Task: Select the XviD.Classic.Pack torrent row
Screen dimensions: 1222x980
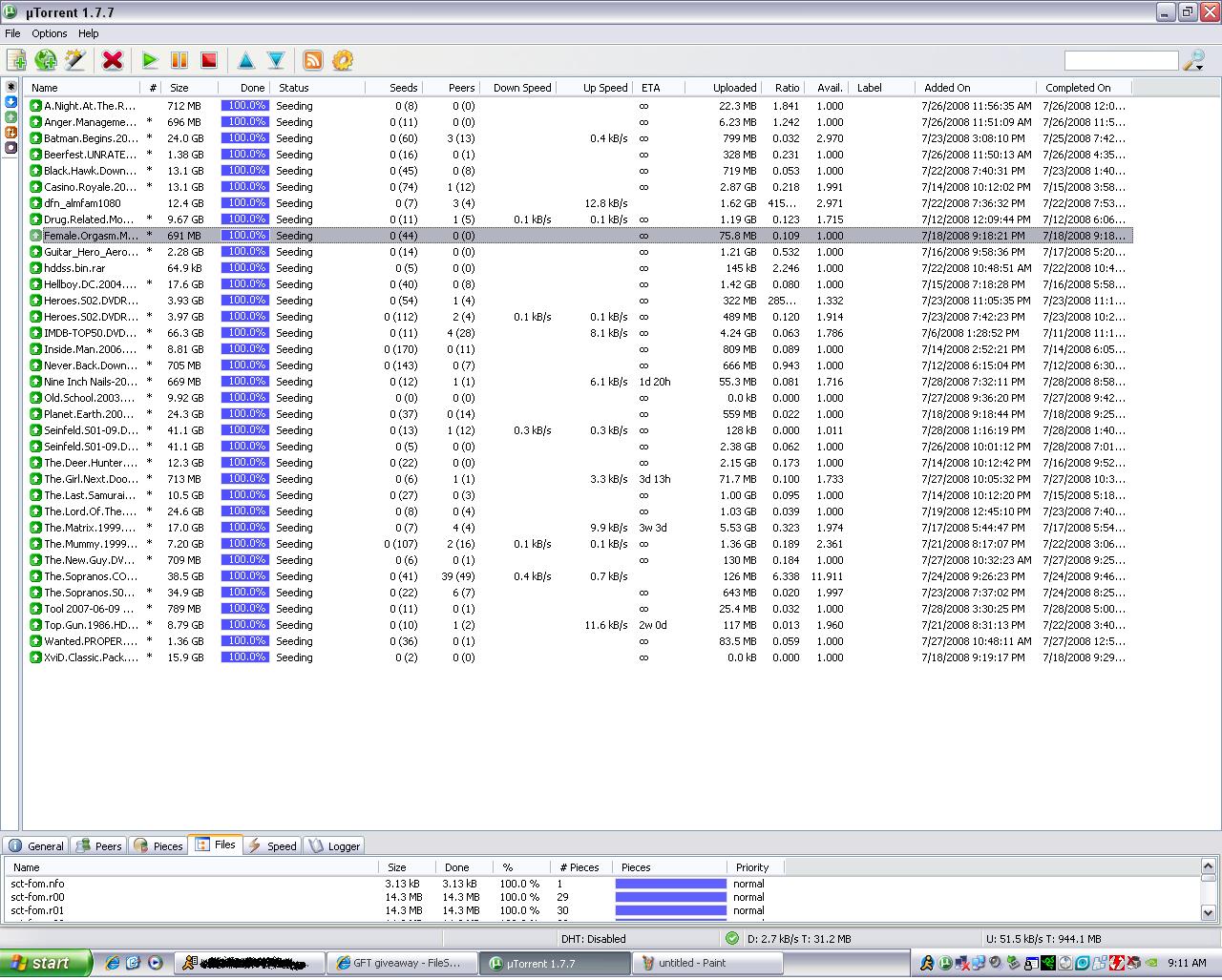Action: click(x=579, y=657)
